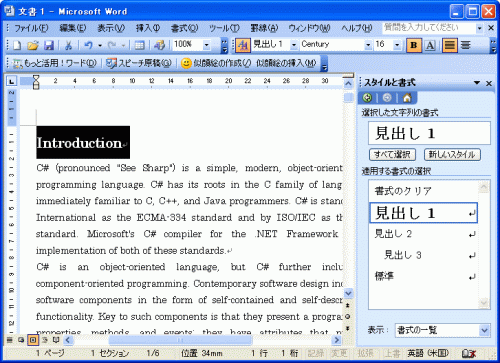Click Previous Page double arrow button

pos(348,305)
